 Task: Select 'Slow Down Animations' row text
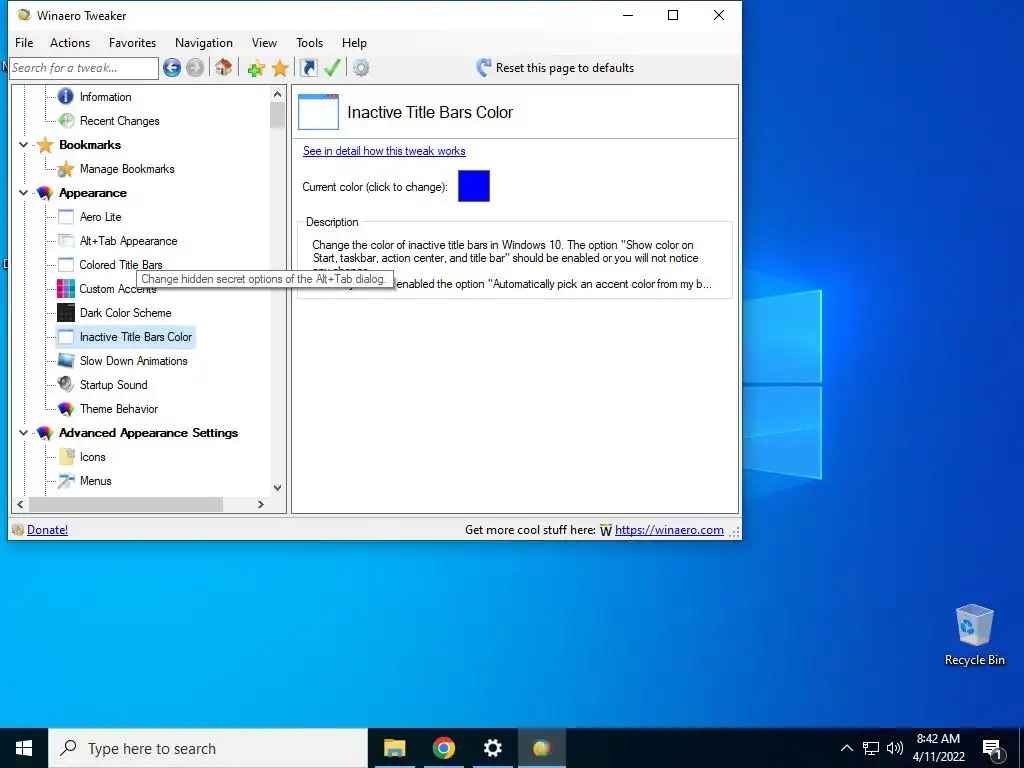tap(133, 360)
